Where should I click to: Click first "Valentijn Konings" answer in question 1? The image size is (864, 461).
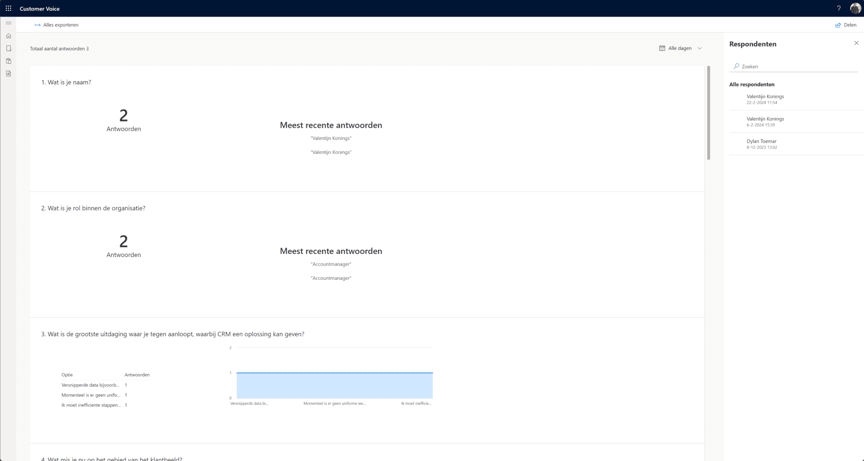pos(331,138)
